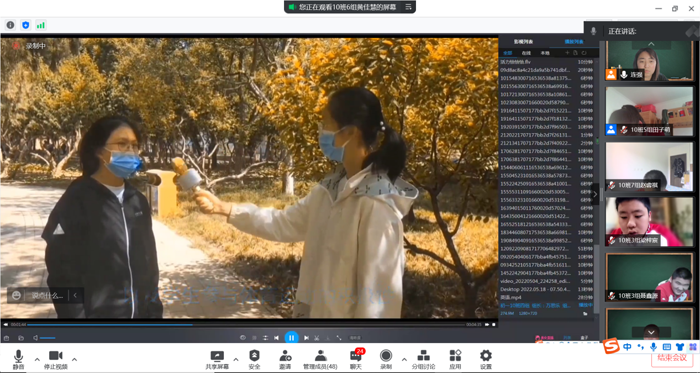Select the playlist entry starting 09d8ac8a4c21

546,70
